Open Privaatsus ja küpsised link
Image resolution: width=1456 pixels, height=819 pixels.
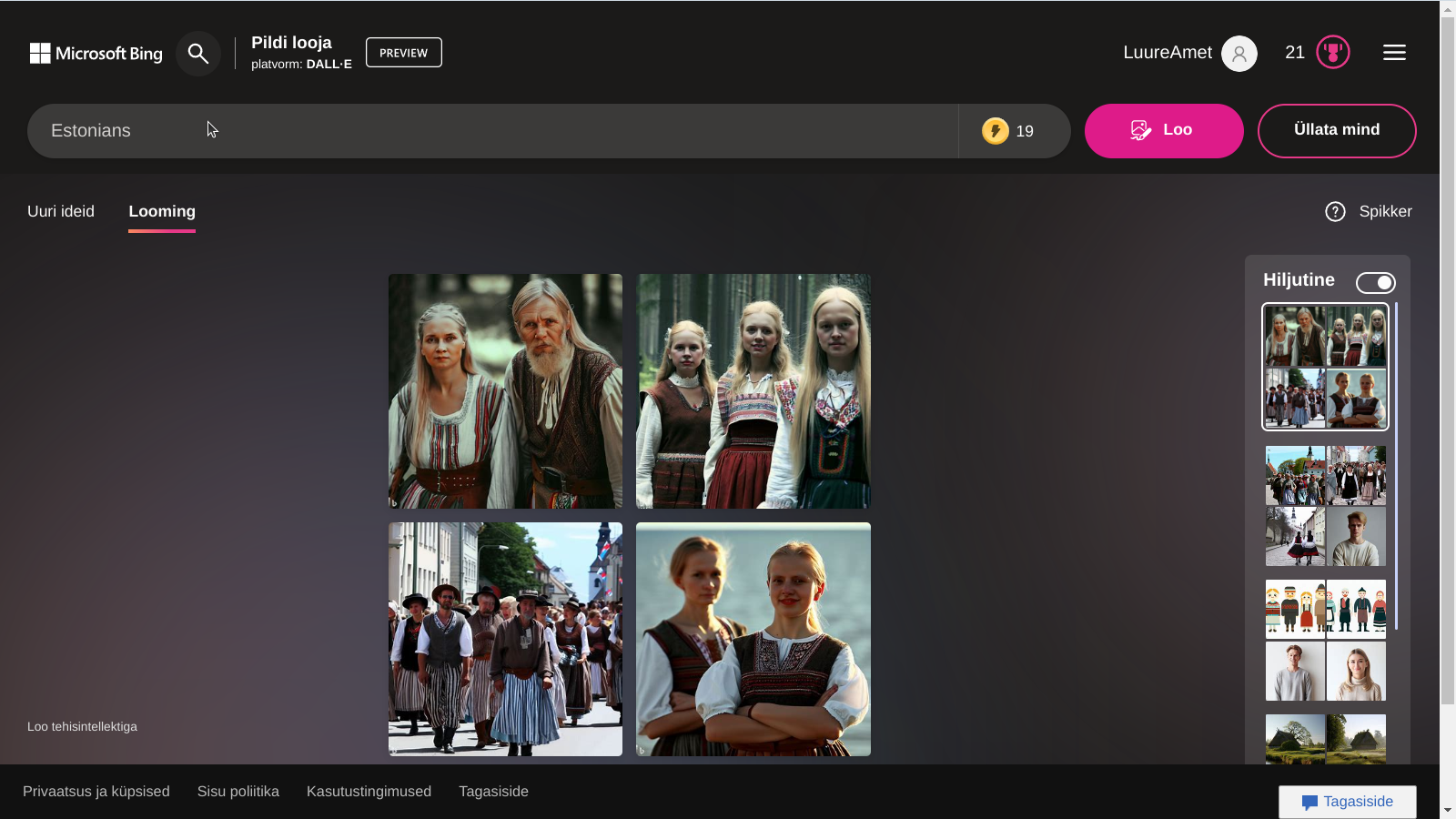pos(96,792)
